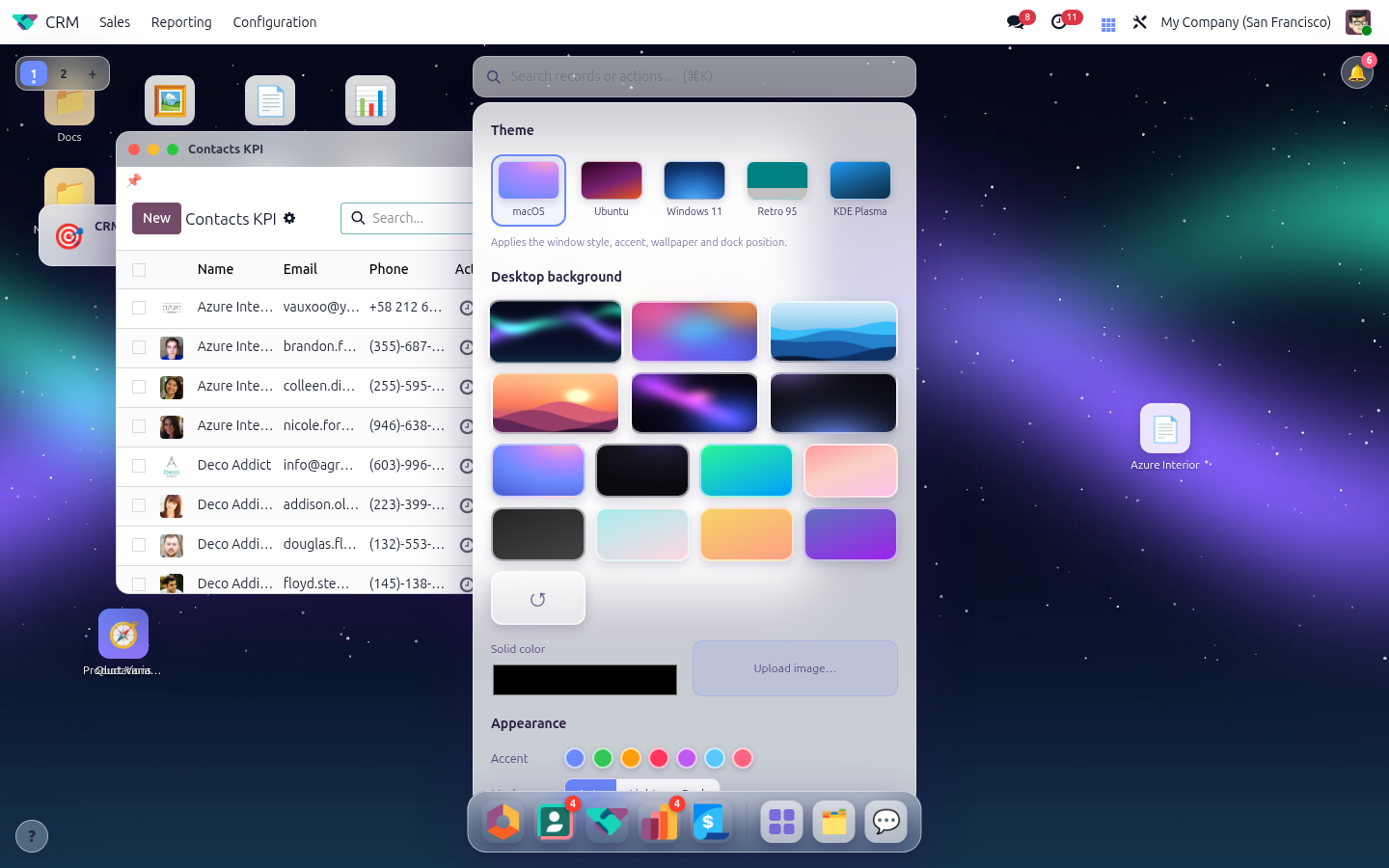Image resolution: width=1389 pixels, height=868 pixels.
Task: Open the bar chart spreadsheet desktop icon
Action: 370,100
